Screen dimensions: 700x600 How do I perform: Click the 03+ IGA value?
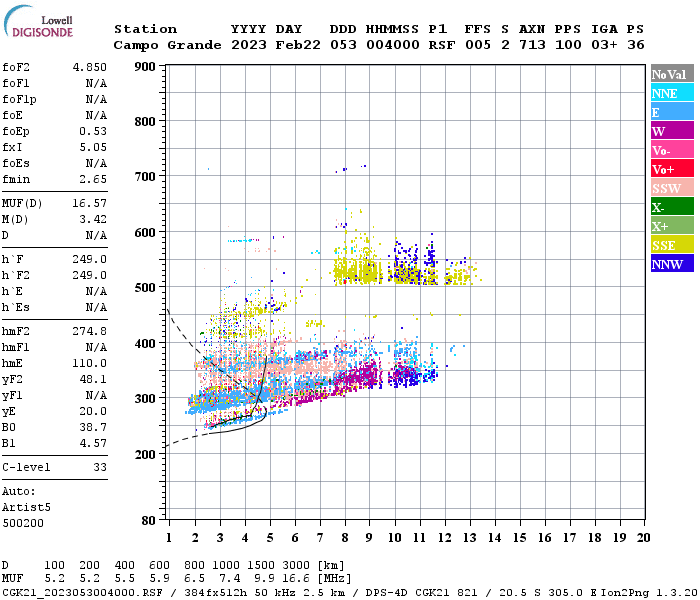click(604, 45)
